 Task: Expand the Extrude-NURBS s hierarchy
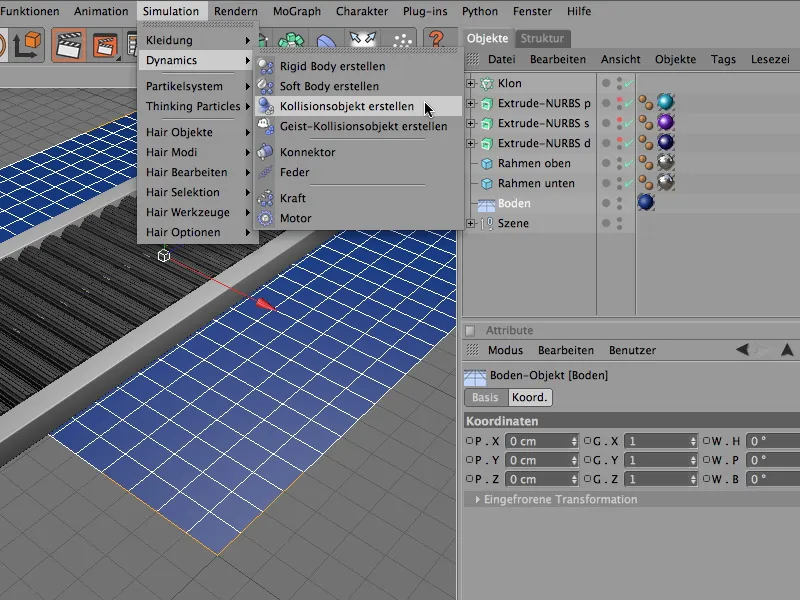tap(471, 123)
